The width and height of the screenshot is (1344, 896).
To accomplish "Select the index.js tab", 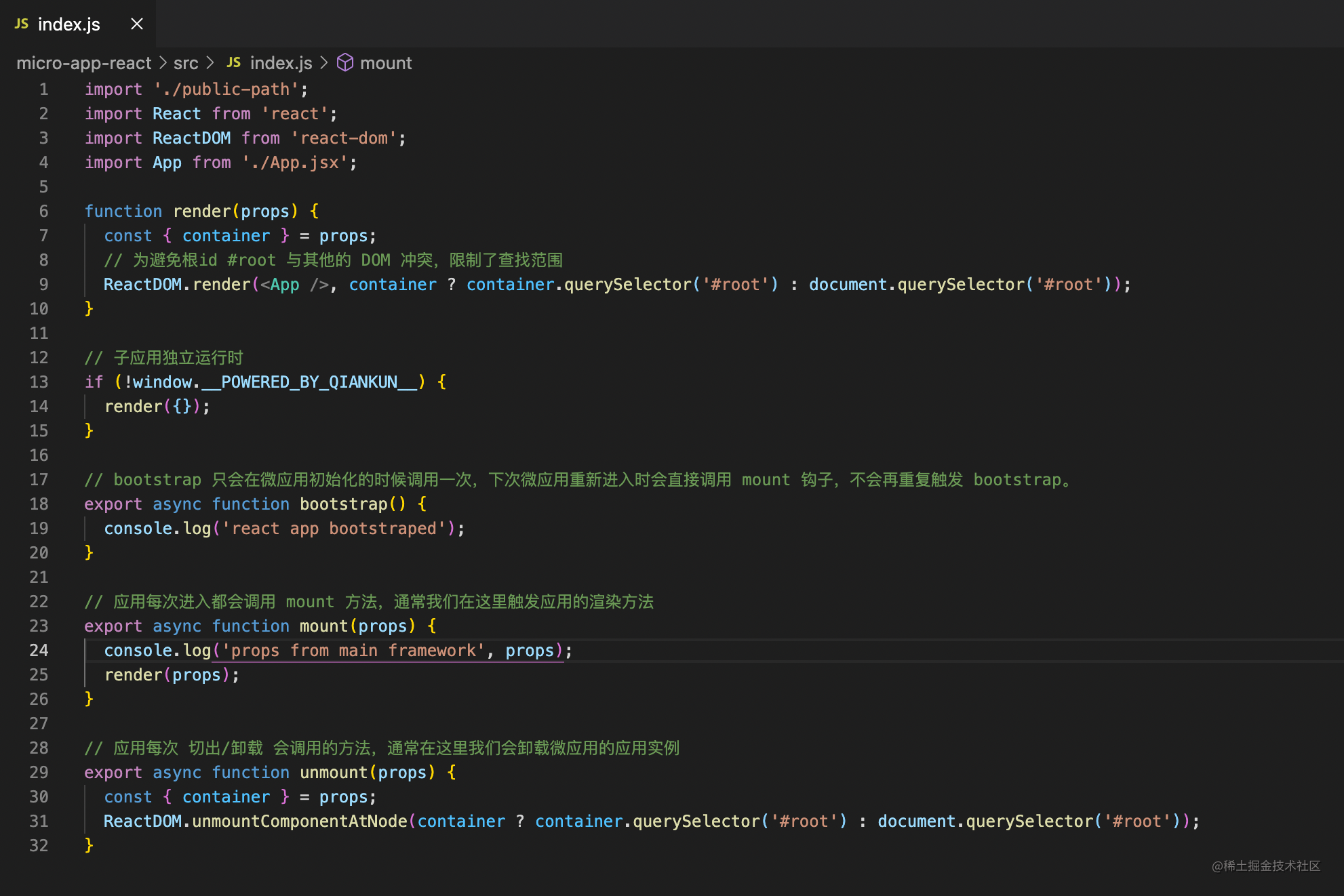I will (x=68, y=24).
